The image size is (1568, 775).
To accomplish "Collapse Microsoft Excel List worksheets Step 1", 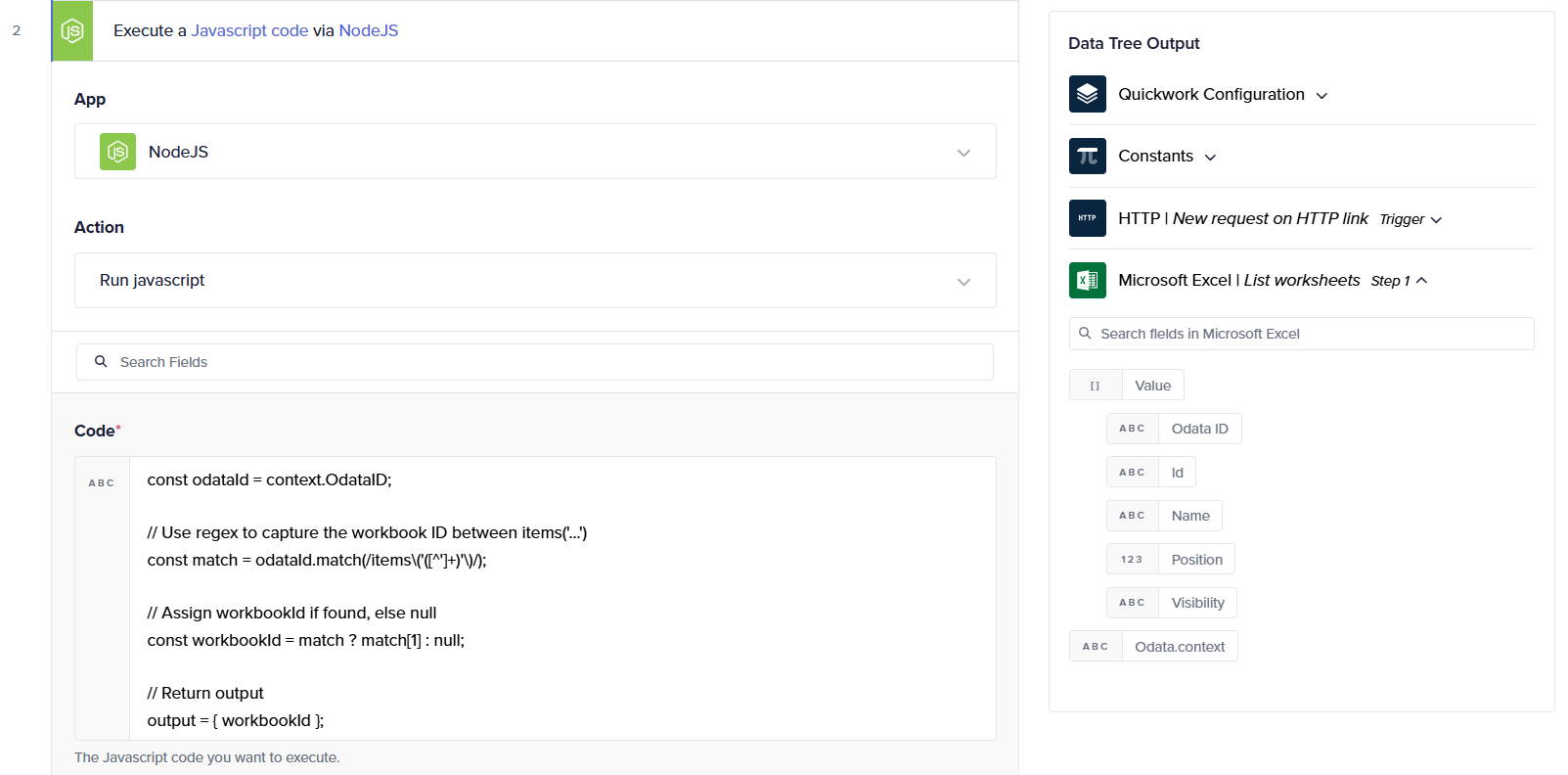I will [x=1421, y=281].
